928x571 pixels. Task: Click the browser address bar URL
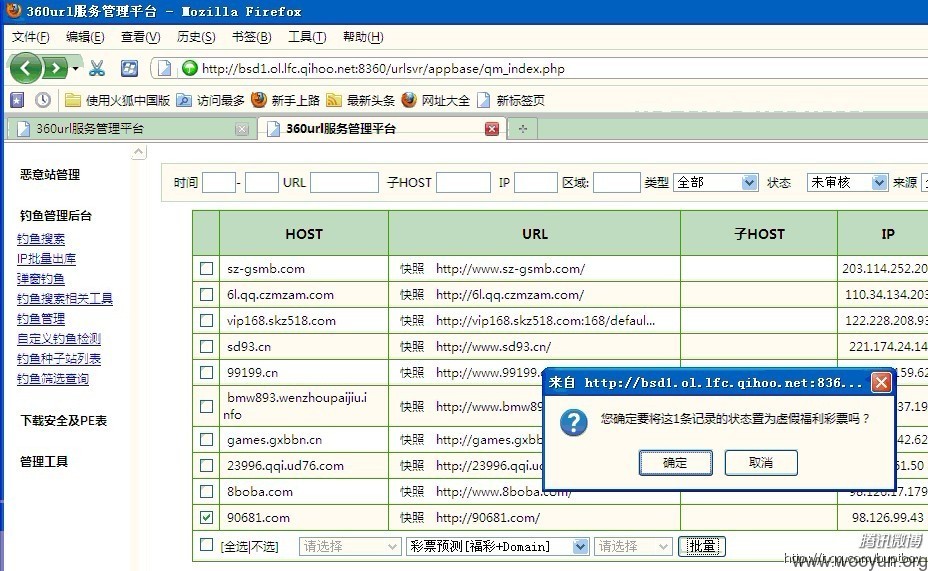pos(383,69)
